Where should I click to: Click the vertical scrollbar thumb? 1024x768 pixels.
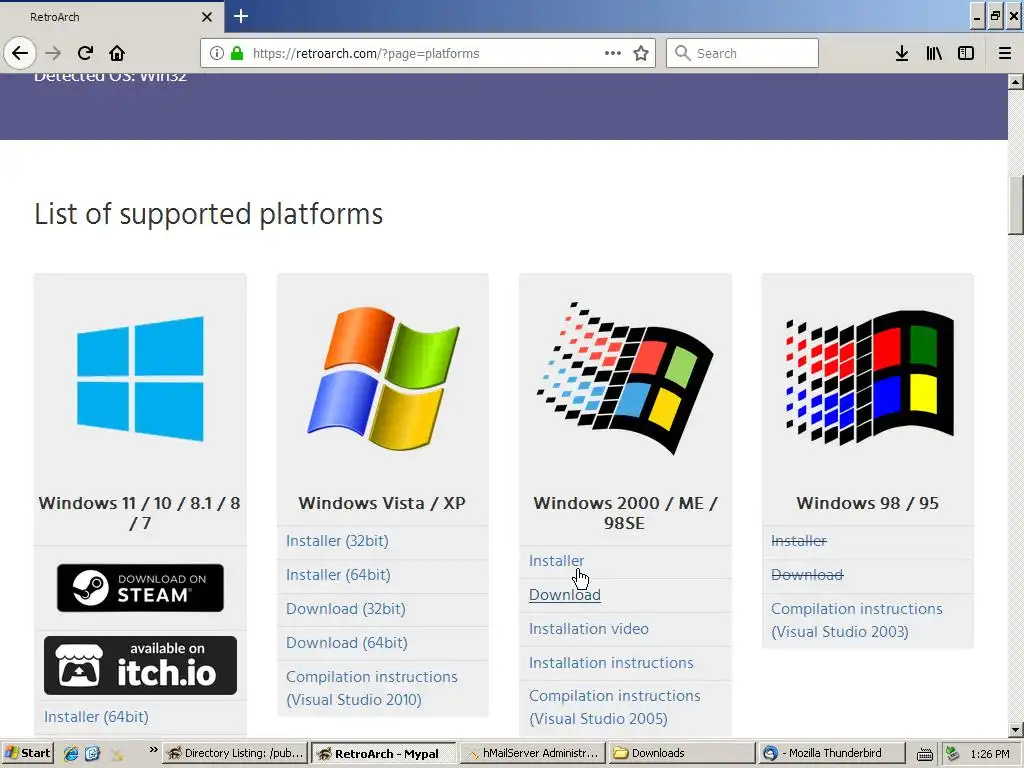coord(1016,206)
